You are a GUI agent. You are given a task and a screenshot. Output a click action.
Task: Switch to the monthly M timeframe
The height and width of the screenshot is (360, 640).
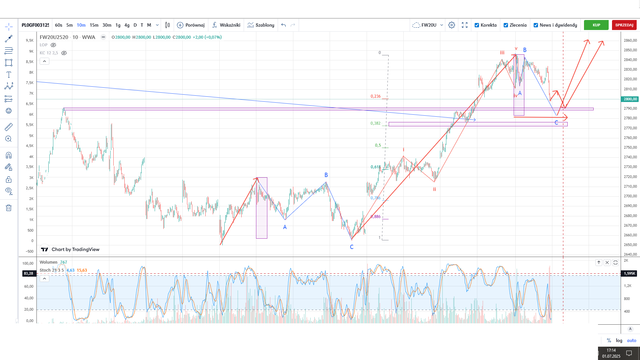[x=149, y=25]
